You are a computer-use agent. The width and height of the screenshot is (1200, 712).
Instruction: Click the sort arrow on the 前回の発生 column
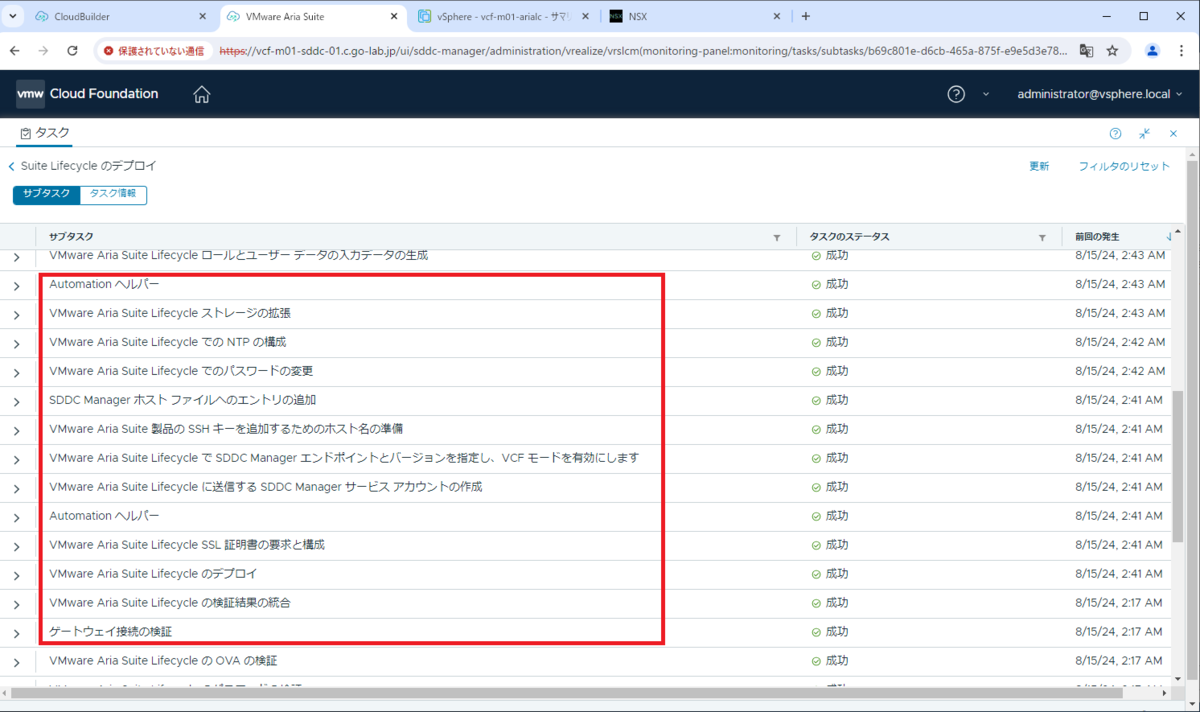point(1170,237)
